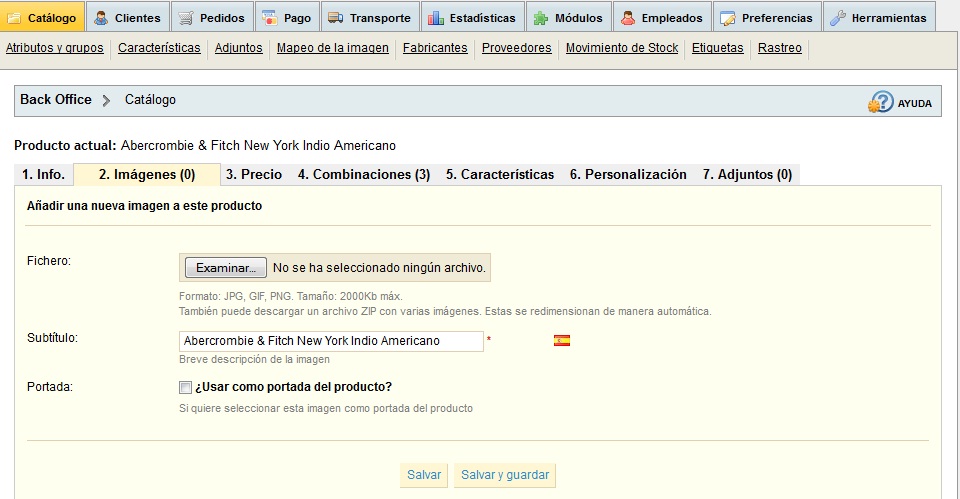This screenshot has height=499, width=960.
Task: Click the Pedidos shopping cart icon
Action: tap(186, 18)
